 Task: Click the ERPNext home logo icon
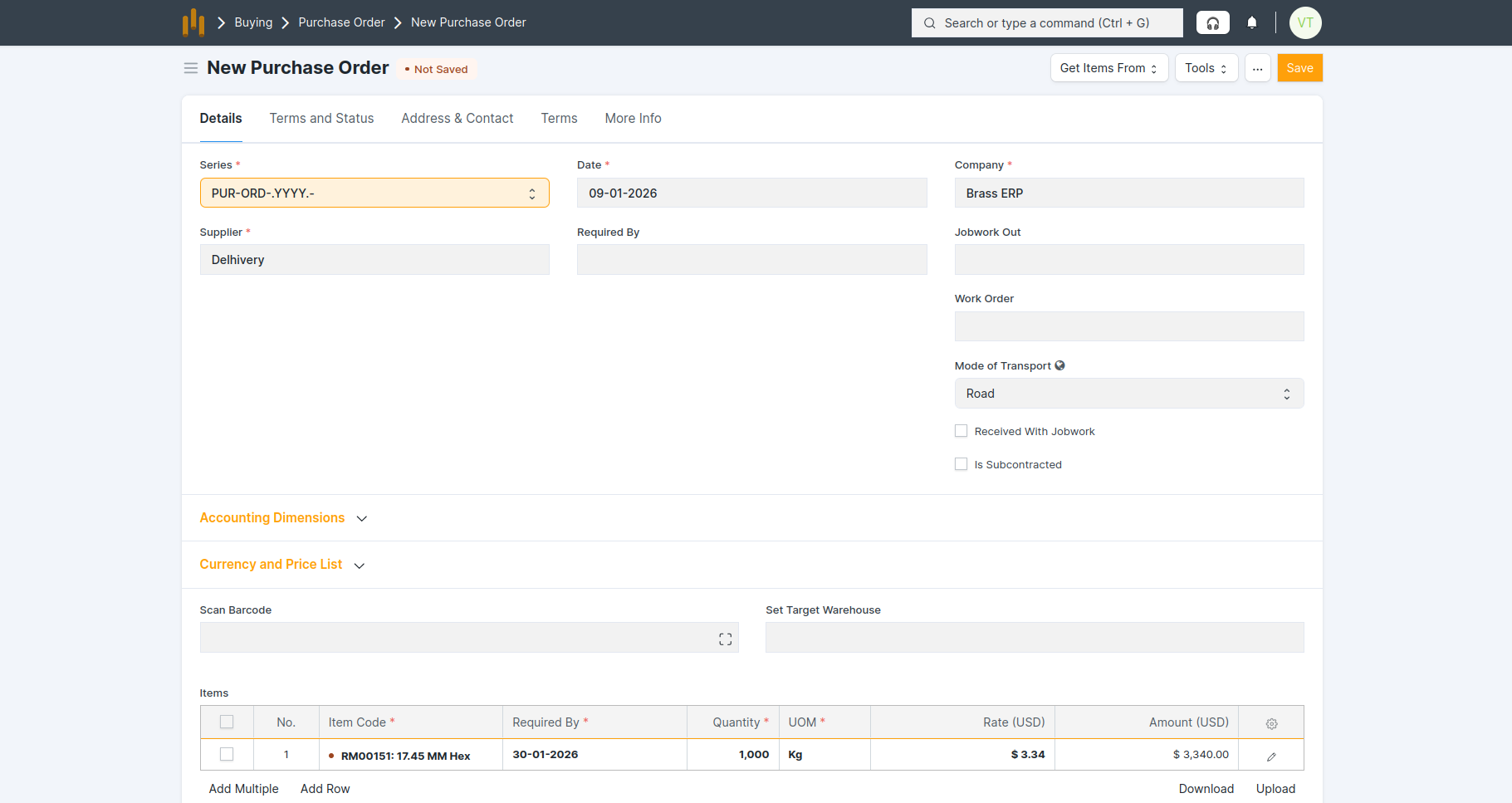click(193, 22)
